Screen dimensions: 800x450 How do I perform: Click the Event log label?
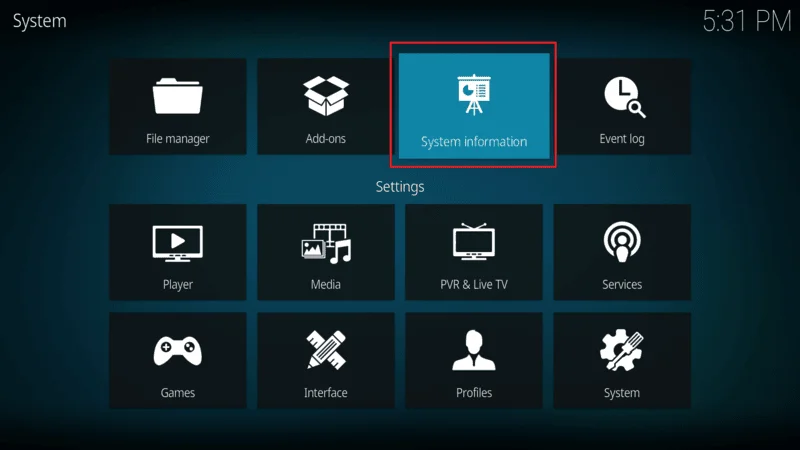coord(622,139)
